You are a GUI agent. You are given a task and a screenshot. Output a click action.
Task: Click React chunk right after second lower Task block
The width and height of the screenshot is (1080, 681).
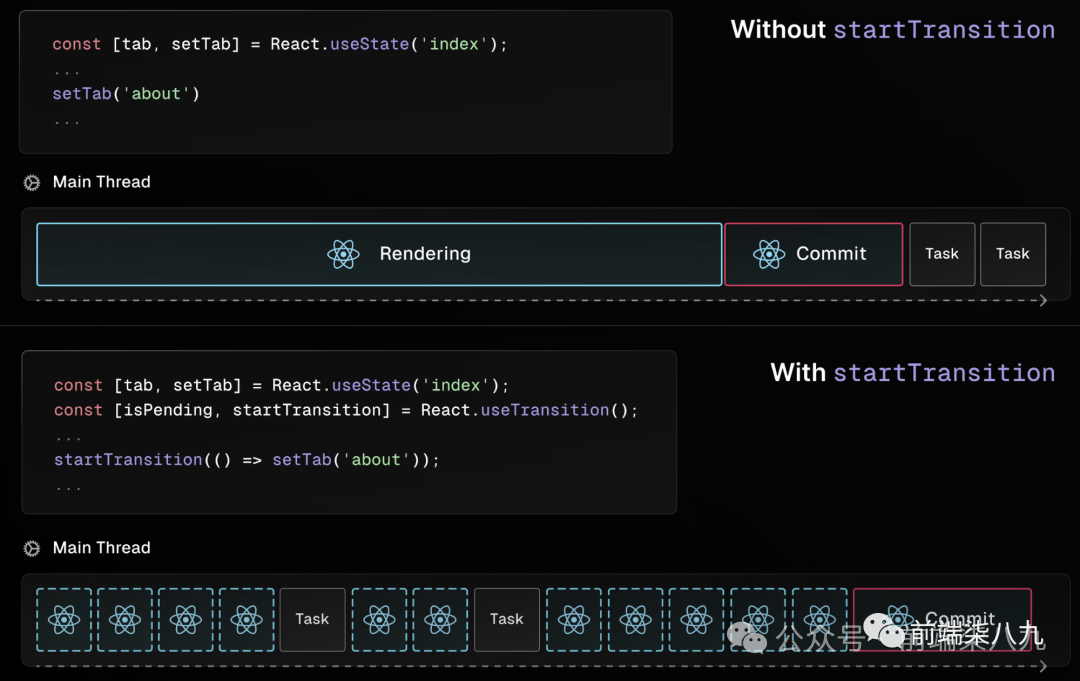point(574,620)
